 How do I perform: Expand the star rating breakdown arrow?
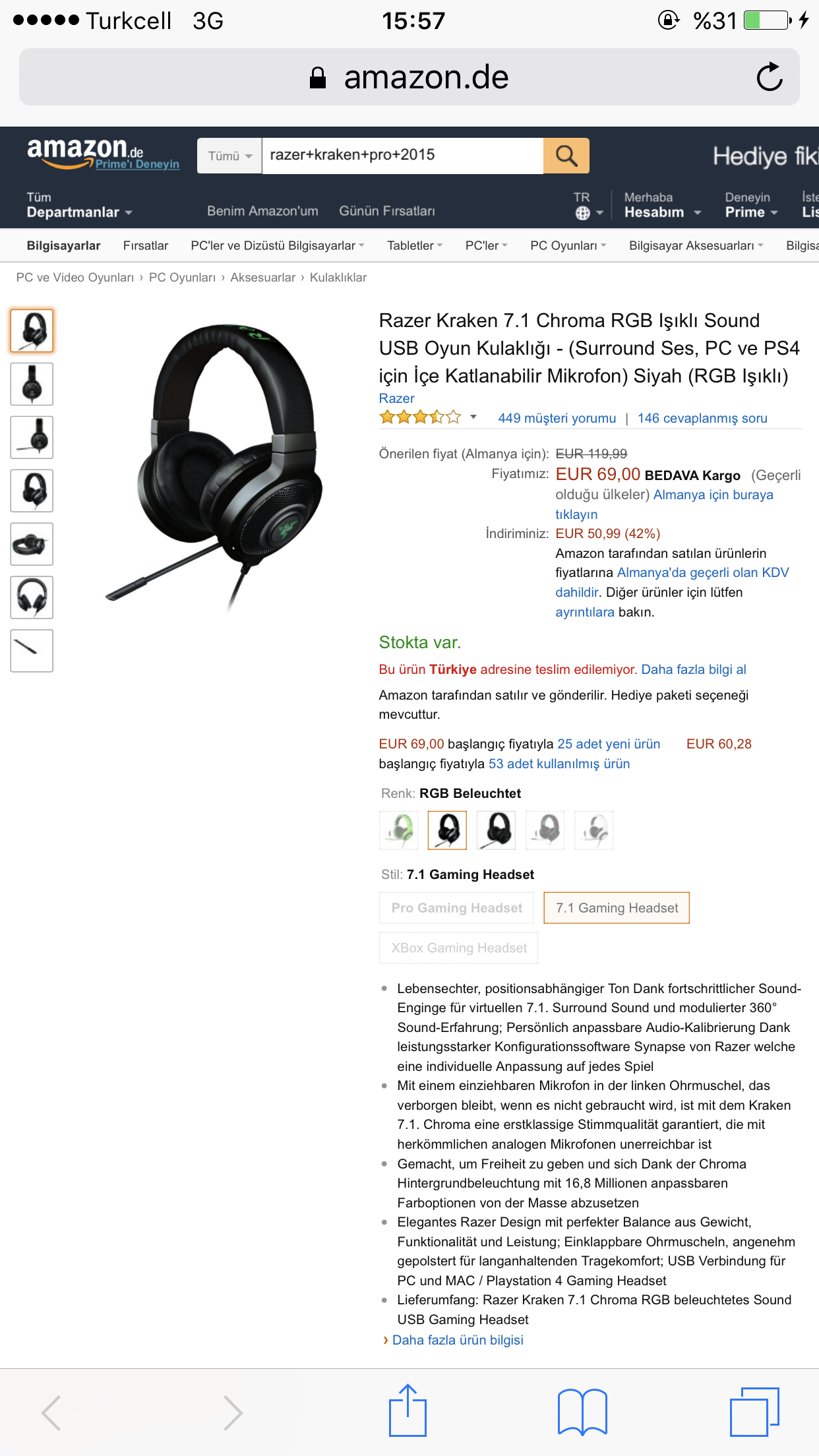coord(473,417)
